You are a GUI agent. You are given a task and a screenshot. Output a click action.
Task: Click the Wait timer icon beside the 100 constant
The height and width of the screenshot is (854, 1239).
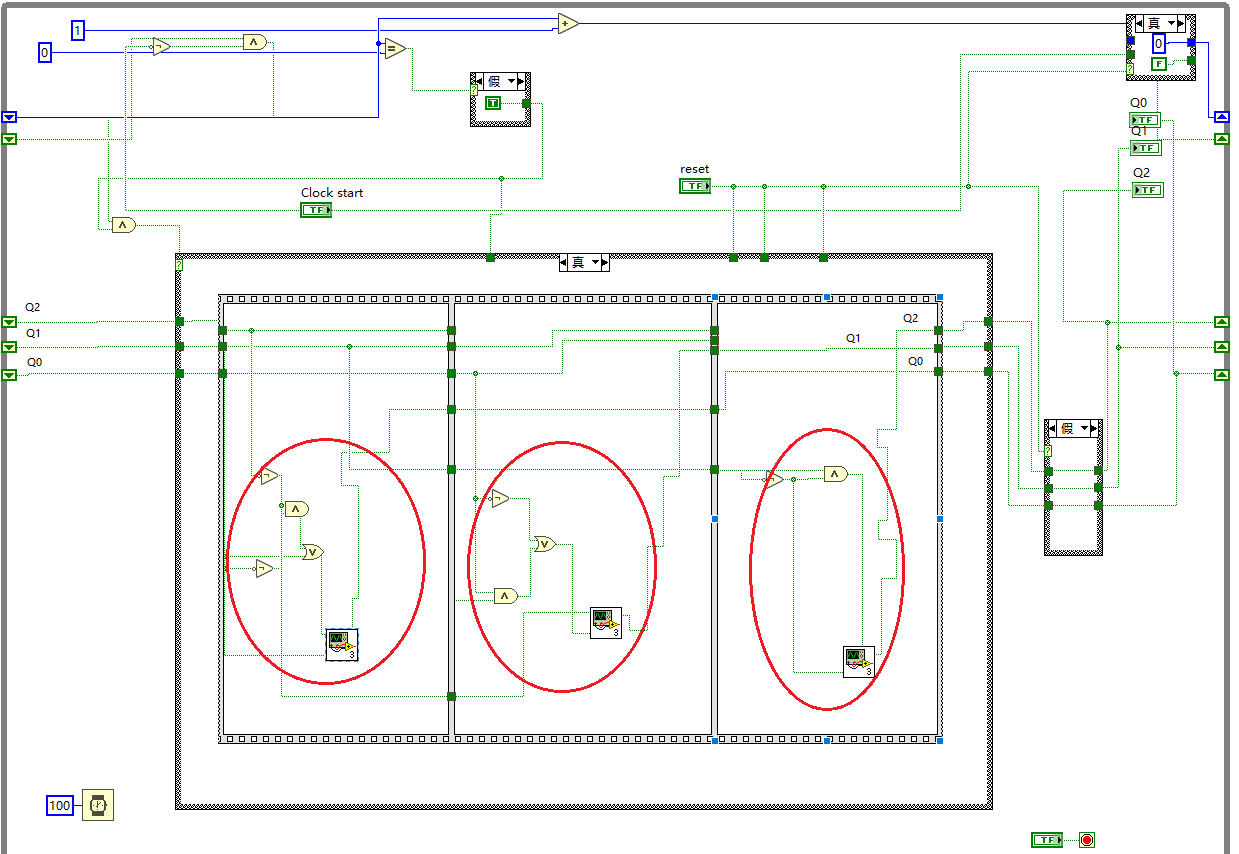(x=96, y=805)
